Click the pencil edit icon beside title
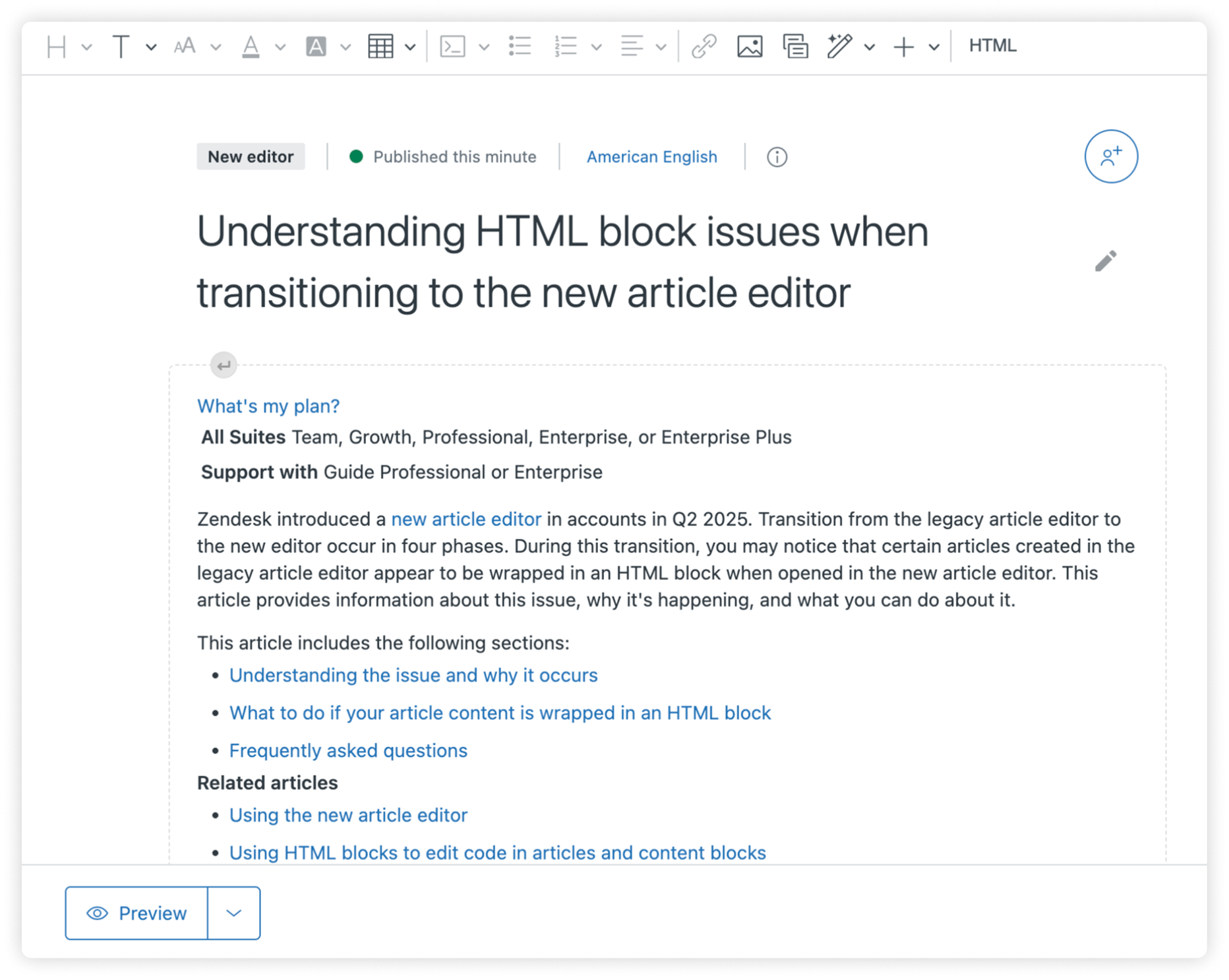Image resolution: width=1229 pixels, height=980 pixels. point(1106,261)
